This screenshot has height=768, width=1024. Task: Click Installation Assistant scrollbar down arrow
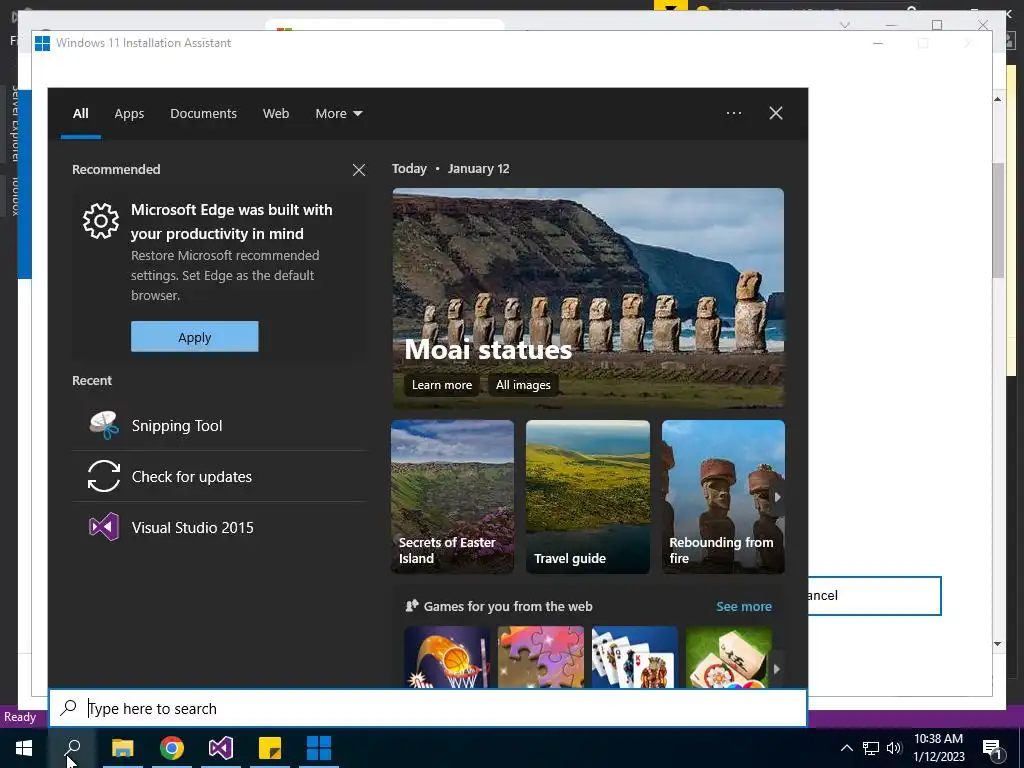coord(998,644)
